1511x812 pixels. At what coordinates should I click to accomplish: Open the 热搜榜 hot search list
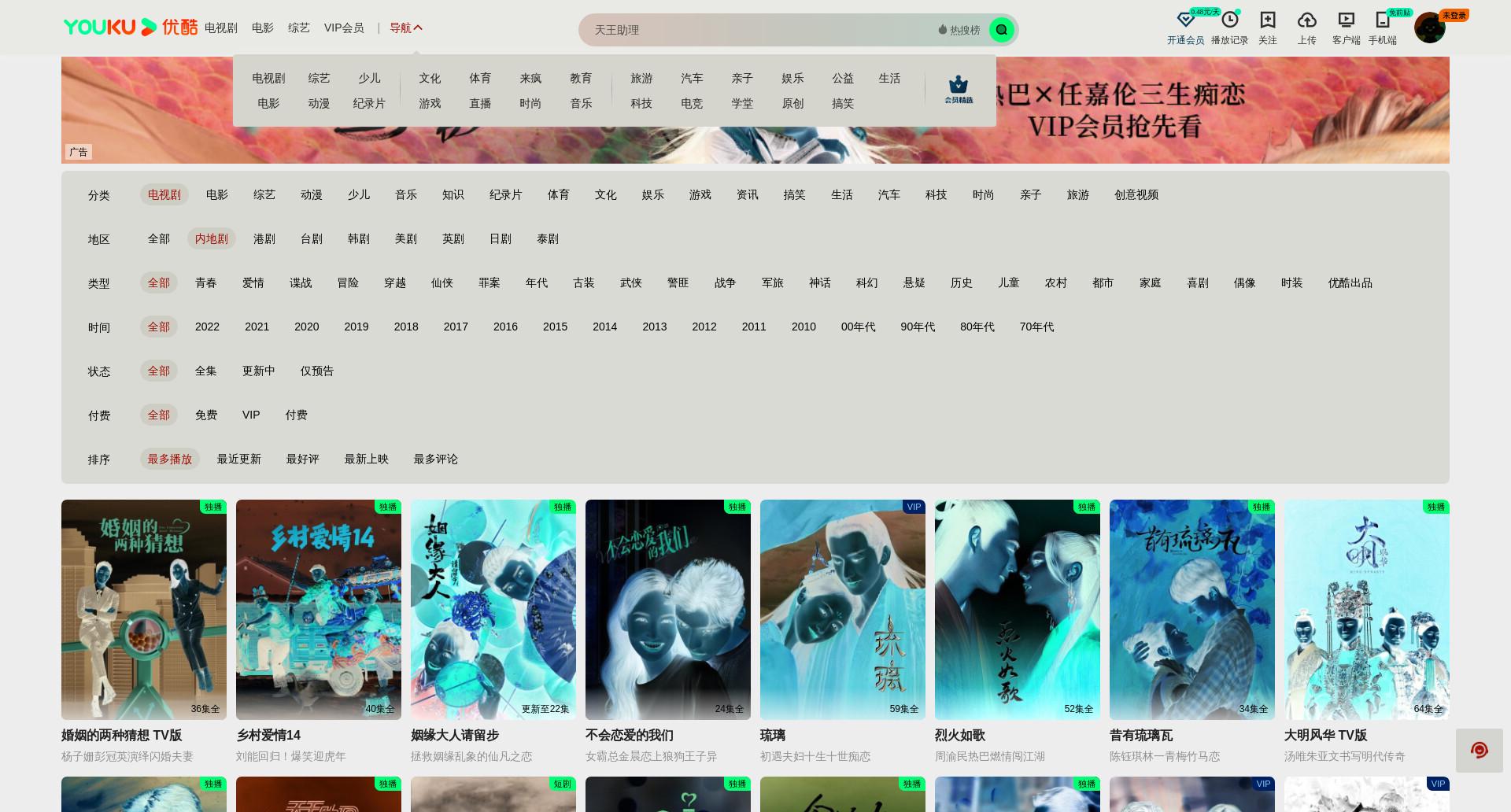click(959, 30)
